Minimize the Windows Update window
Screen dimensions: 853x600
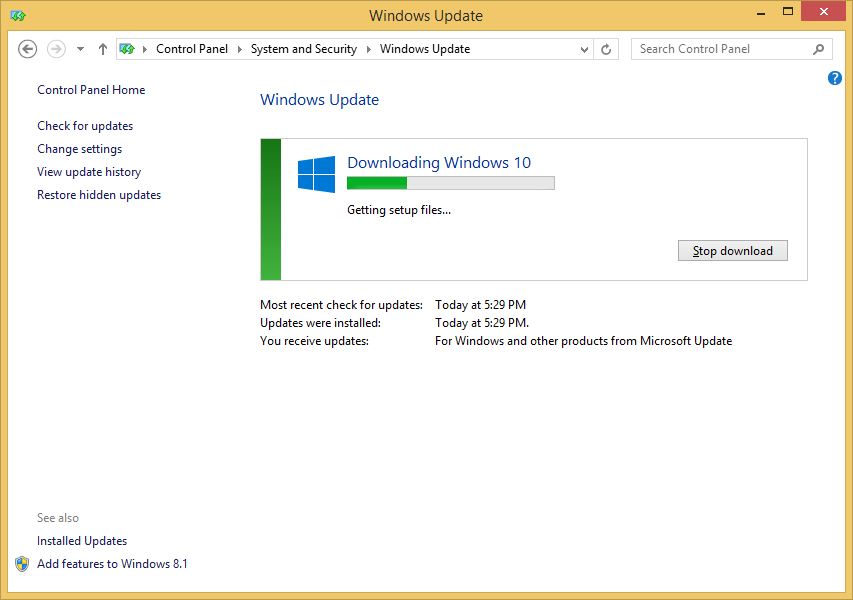pyautogui.click(x=761, y=12)
